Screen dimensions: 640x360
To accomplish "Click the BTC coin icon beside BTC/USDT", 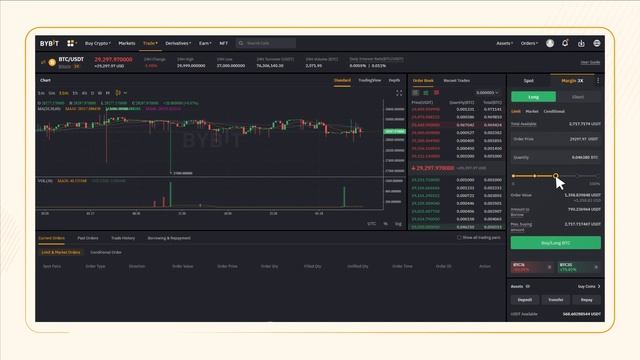I will (x=52, y=62).
